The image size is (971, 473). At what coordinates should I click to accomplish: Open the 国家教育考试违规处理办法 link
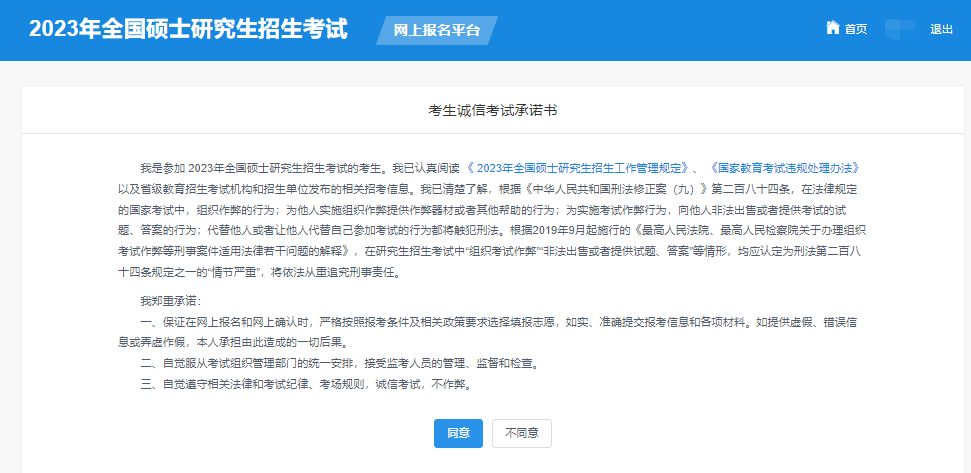point(784,167)
